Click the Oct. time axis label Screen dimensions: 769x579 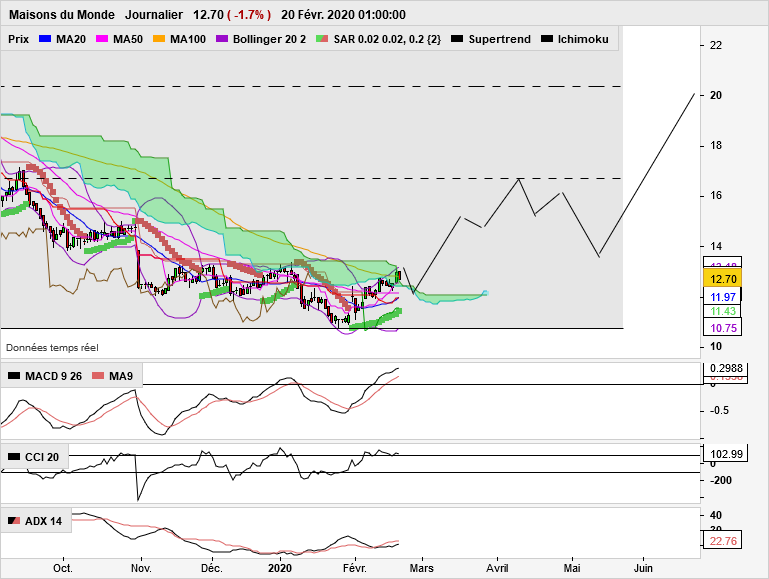point(63,568)
